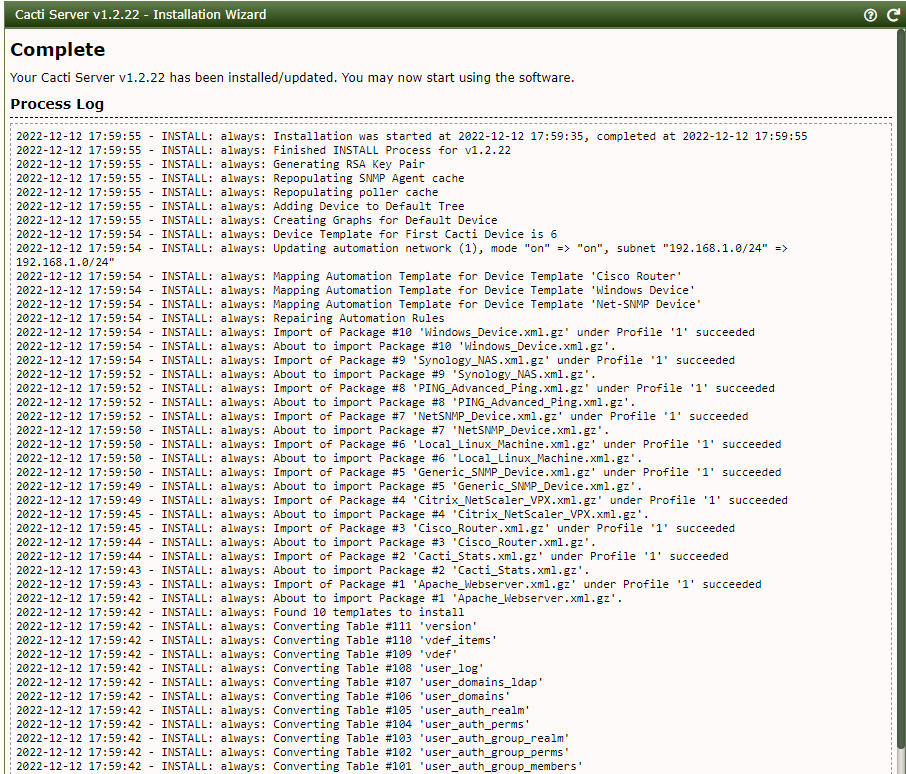Click 'Import of Package #1 Apache_Webserver.xml.gz' line
Screen dimensions: 906x774
pos(389,584)
